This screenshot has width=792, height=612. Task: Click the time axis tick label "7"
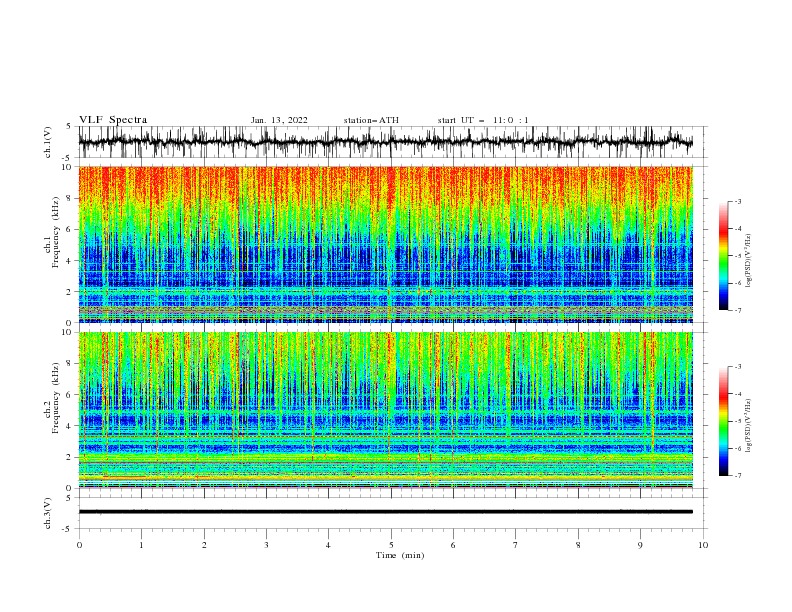(x=516, y=545)
